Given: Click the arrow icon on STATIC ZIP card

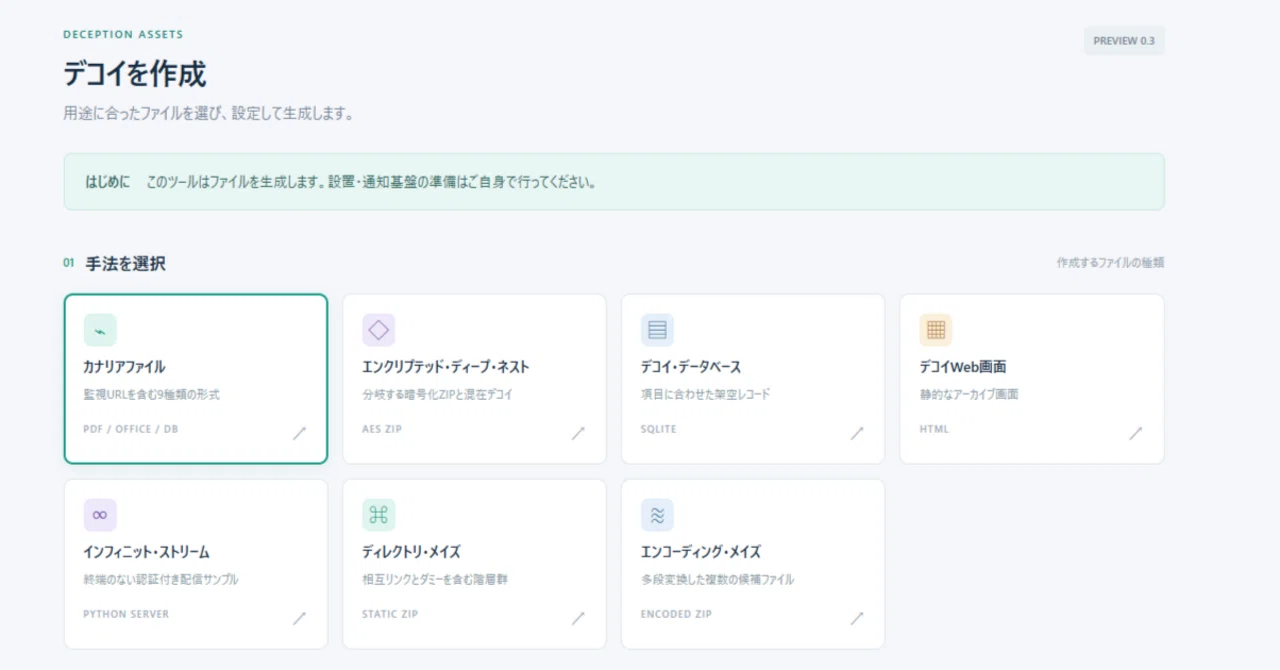Looking at the screenshot, I should tap(578, 618).
